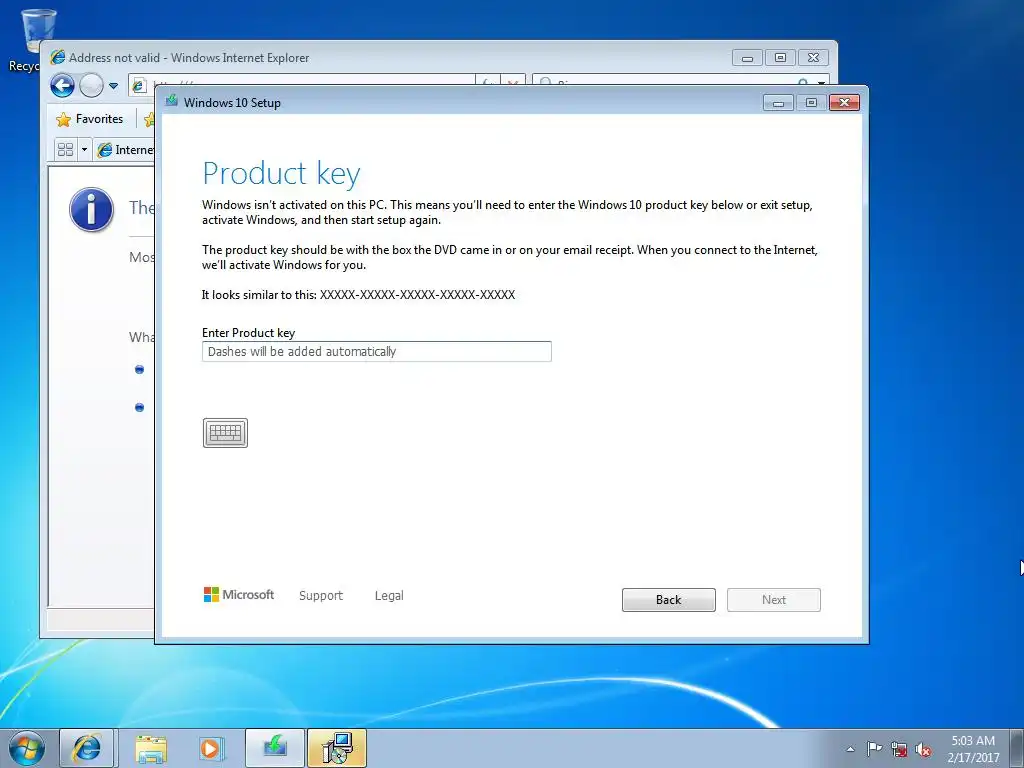
Task: Minimize the Windows 10 Setup window
Action: pos(778,103)
